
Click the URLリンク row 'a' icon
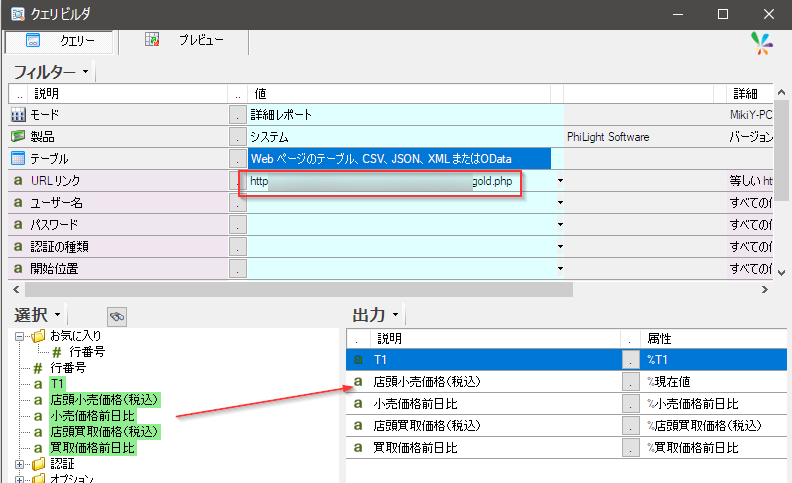pos(18,180)
